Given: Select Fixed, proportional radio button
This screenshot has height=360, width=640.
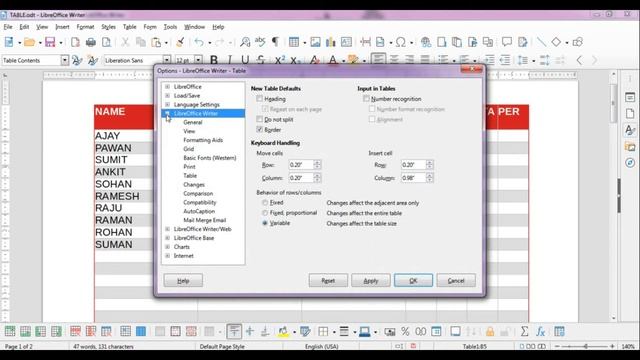Looking at the screenshot, I should (x=265, y=213).
